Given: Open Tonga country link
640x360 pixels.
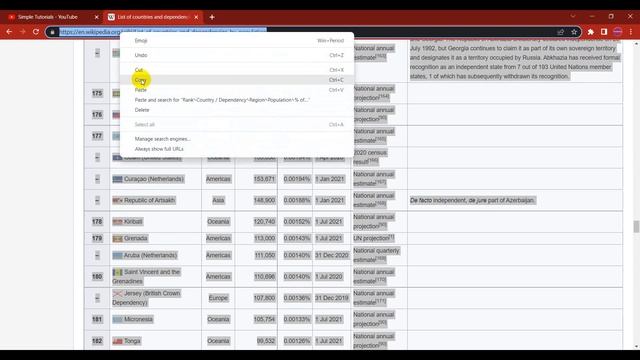Looking at the screenshot, I should pos(132,341).
